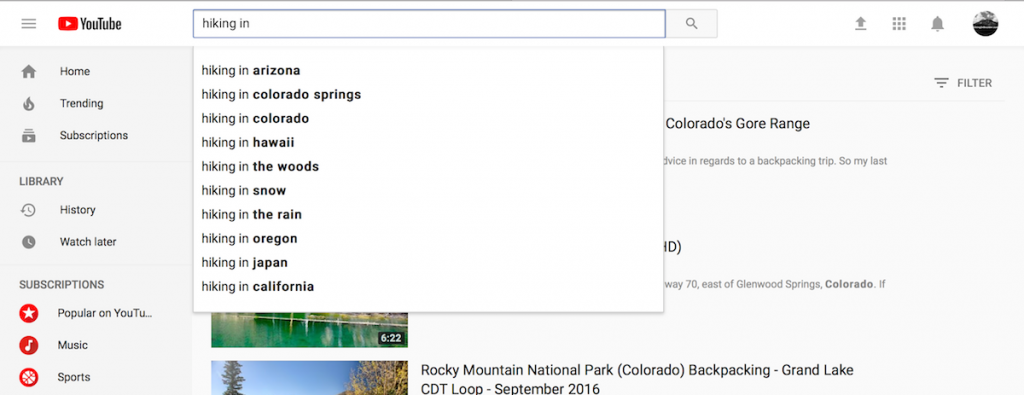Click the Home icon in the sidebar
This screenshot has width=1024, height=395.
[x=29, y=72]
